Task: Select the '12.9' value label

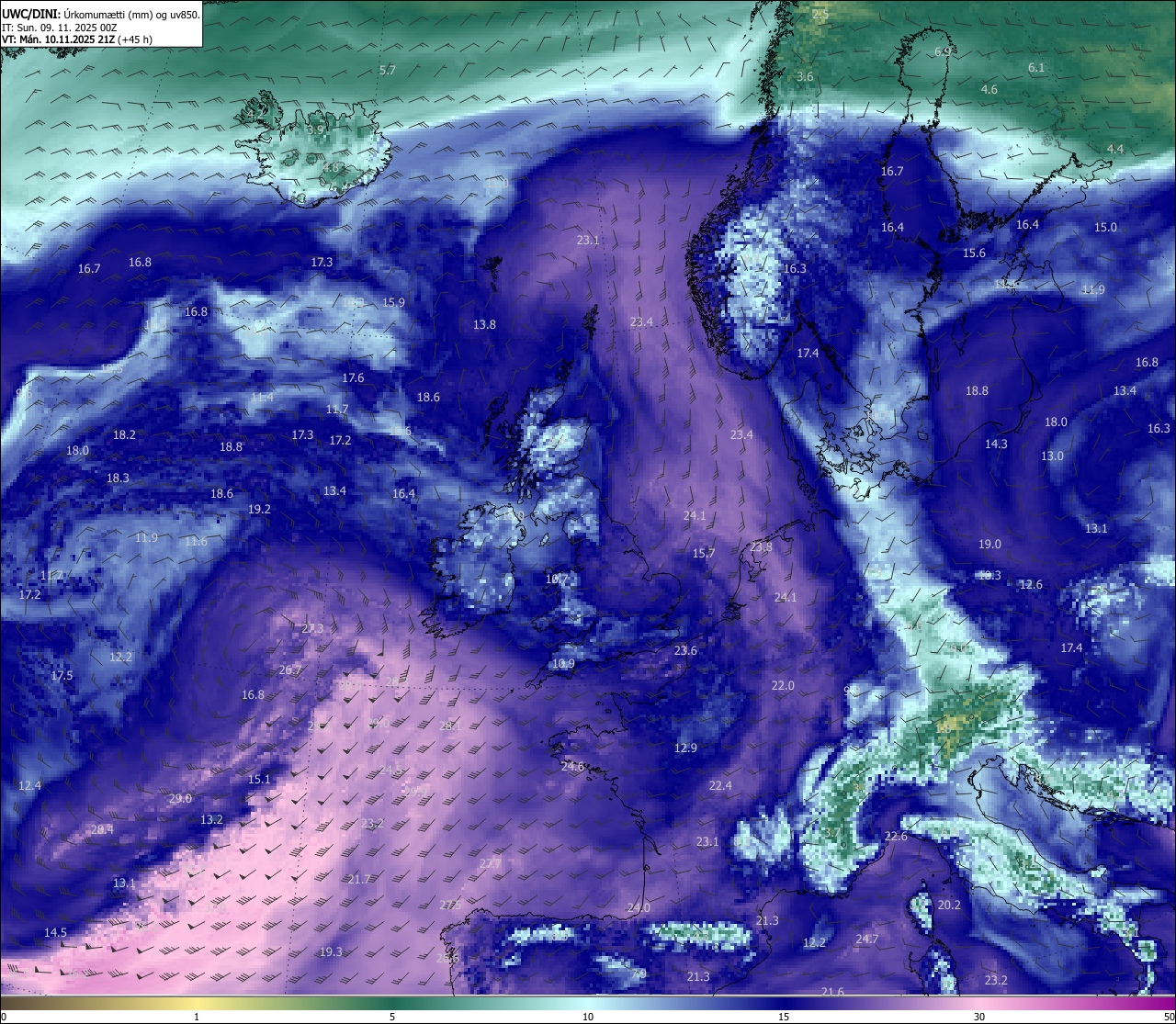Action: 685,748
